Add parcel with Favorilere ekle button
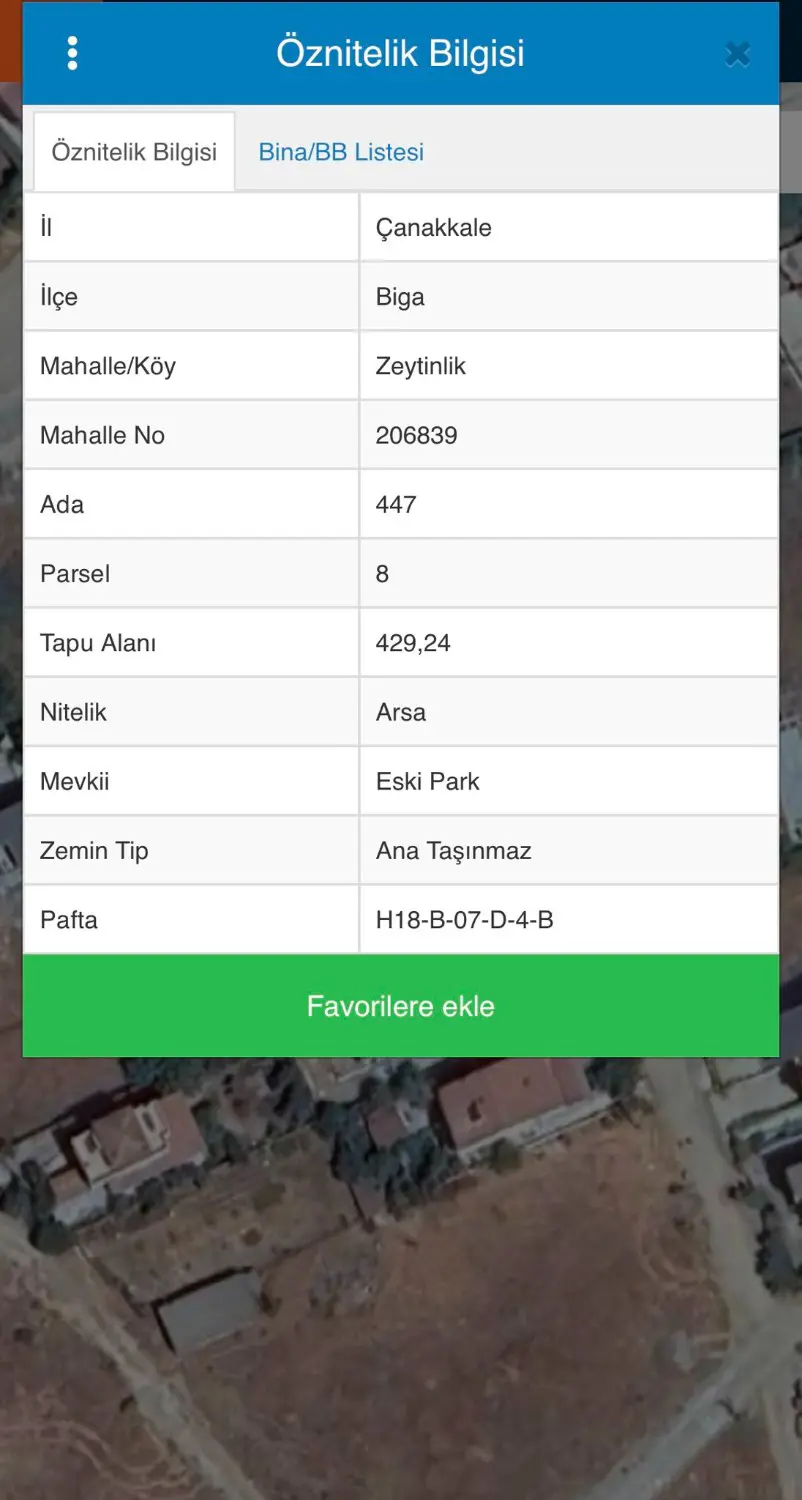802x1500 pixels. click(401, 1006)
